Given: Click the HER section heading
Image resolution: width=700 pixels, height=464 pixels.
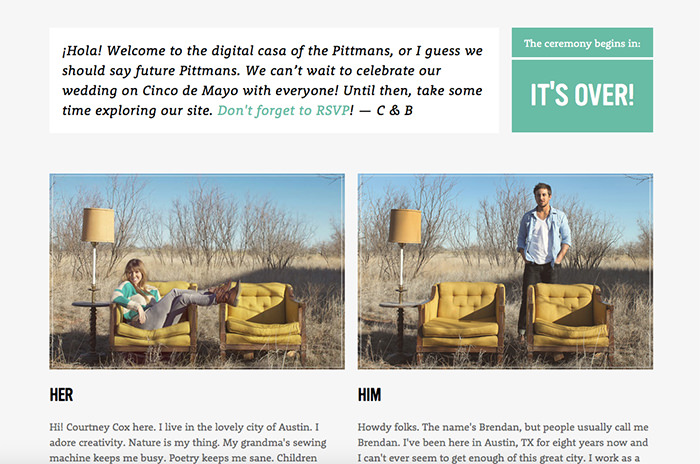Looking at the screenshot, I should click(61, 395).
